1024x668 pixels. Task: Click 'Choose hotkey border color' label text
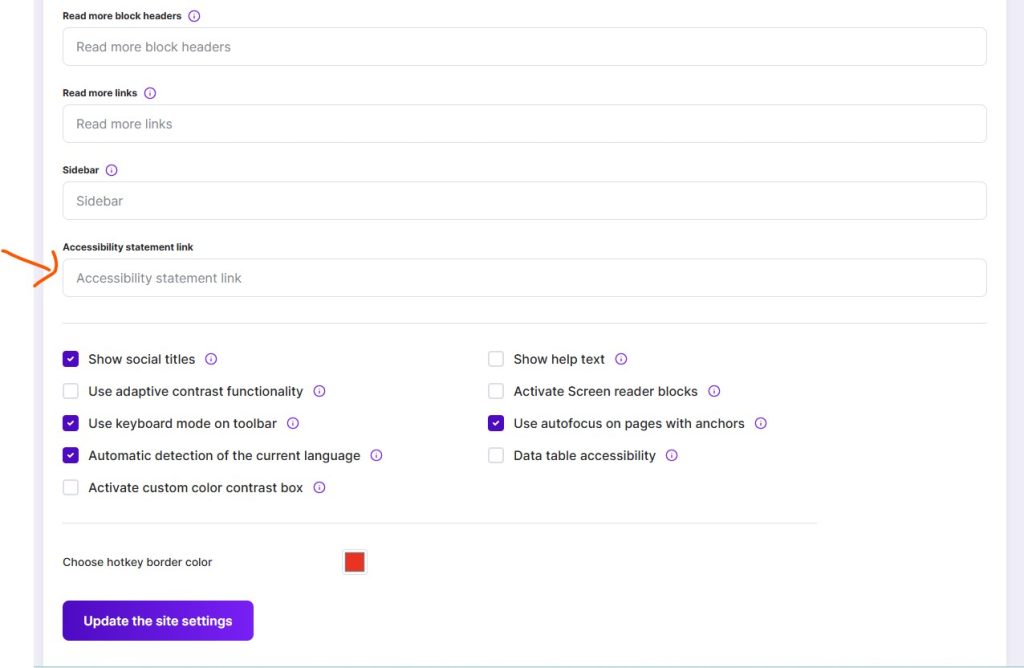[x=137, y=562]
